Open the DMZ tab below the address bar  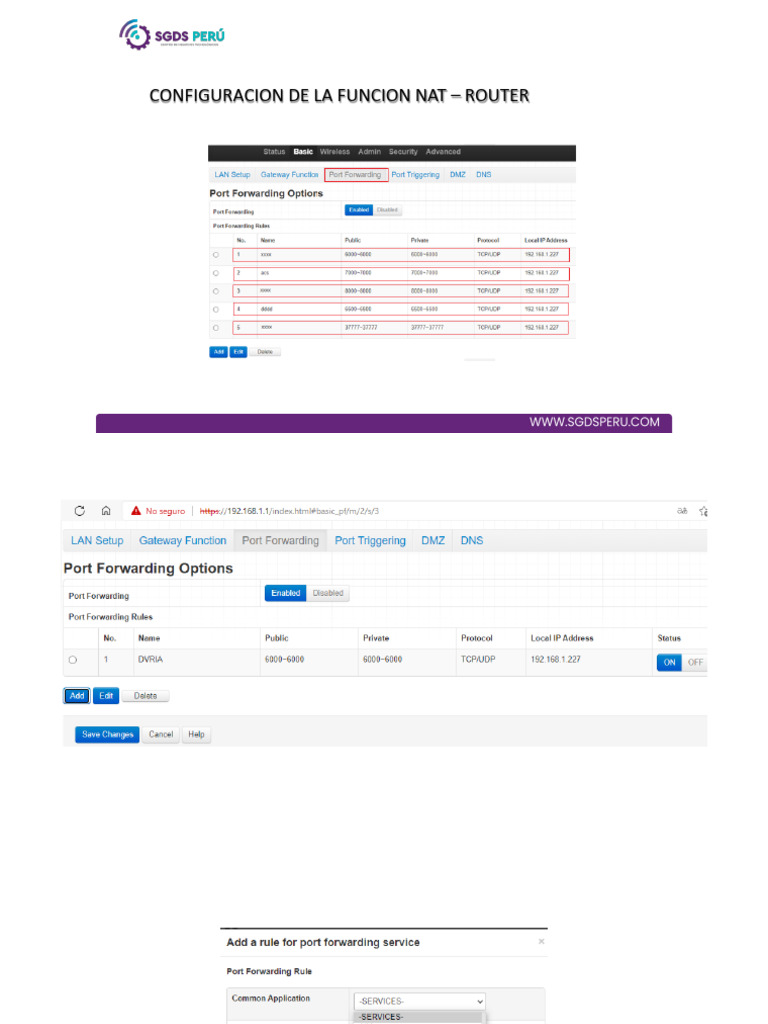433,540
